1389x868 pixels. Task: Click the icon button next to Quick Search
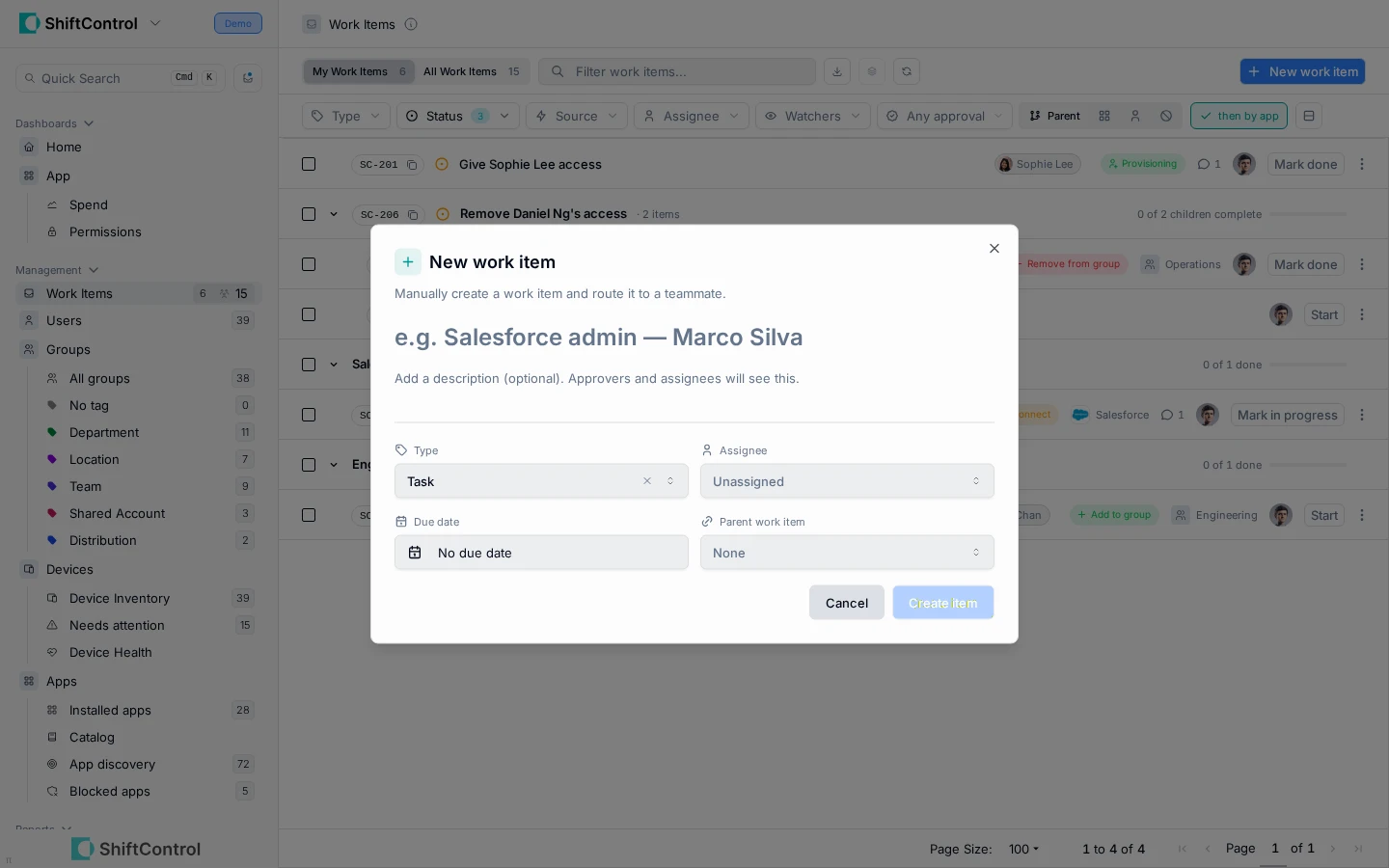pyautogui.click(x=248, y=78)
